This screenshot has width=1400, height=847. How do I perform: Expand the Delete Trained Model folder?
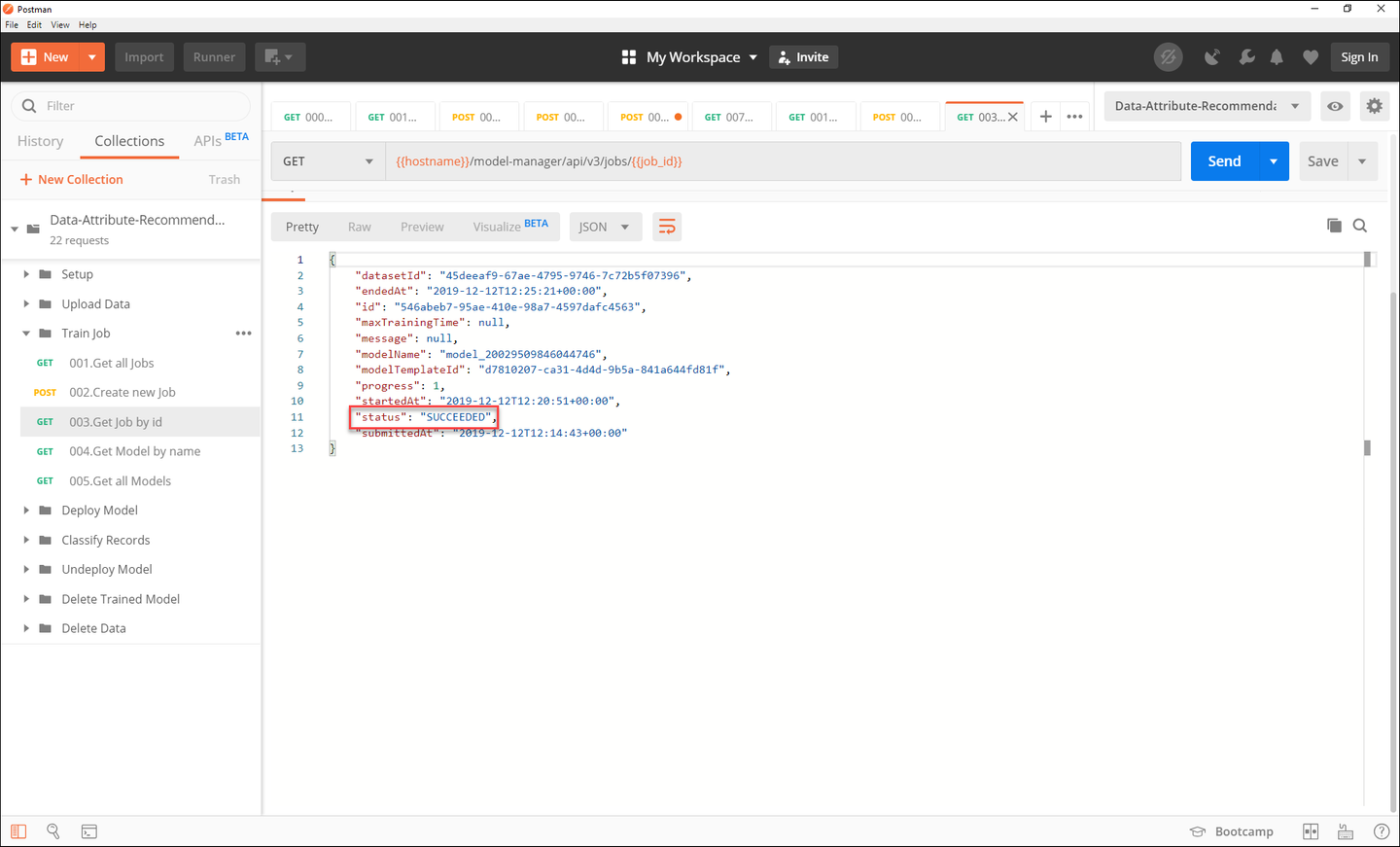click(x=26, y=599)
